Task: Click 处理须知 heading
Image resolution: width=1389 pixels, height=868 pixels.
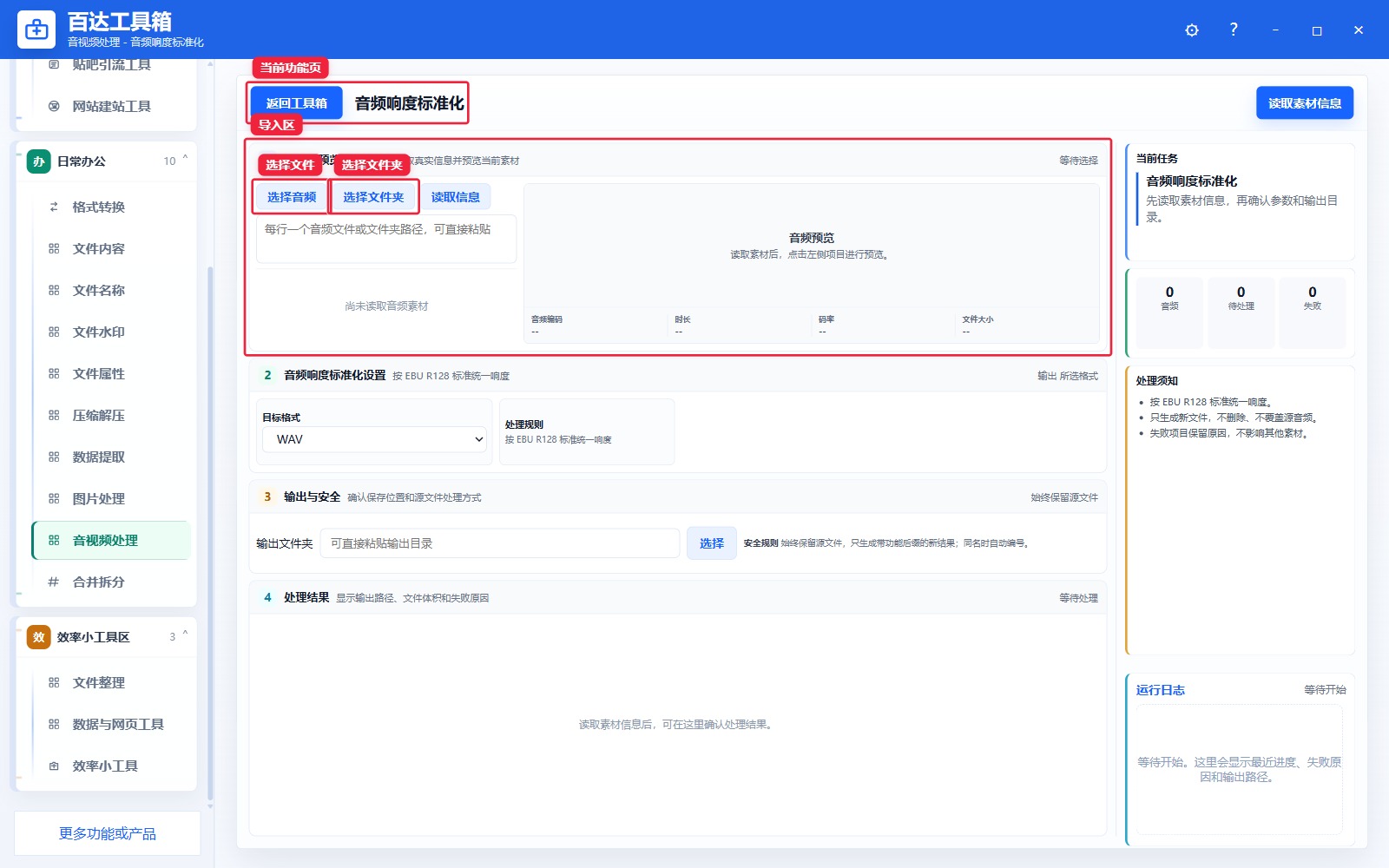Action: 1157,381
